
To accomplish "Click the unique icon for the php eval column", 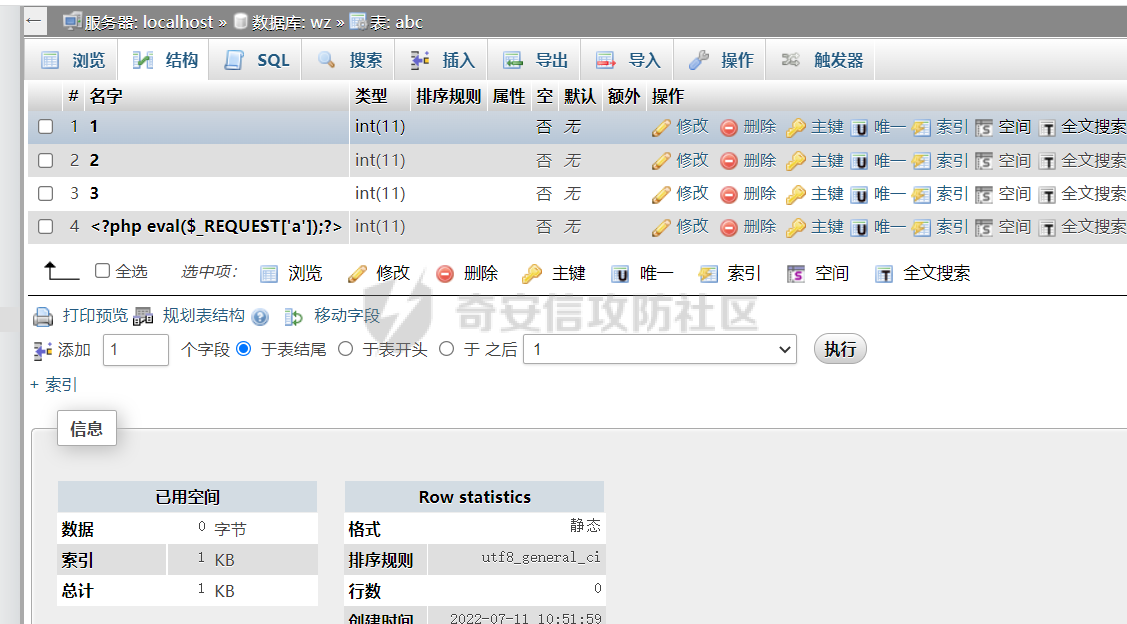I will point(860,227).
